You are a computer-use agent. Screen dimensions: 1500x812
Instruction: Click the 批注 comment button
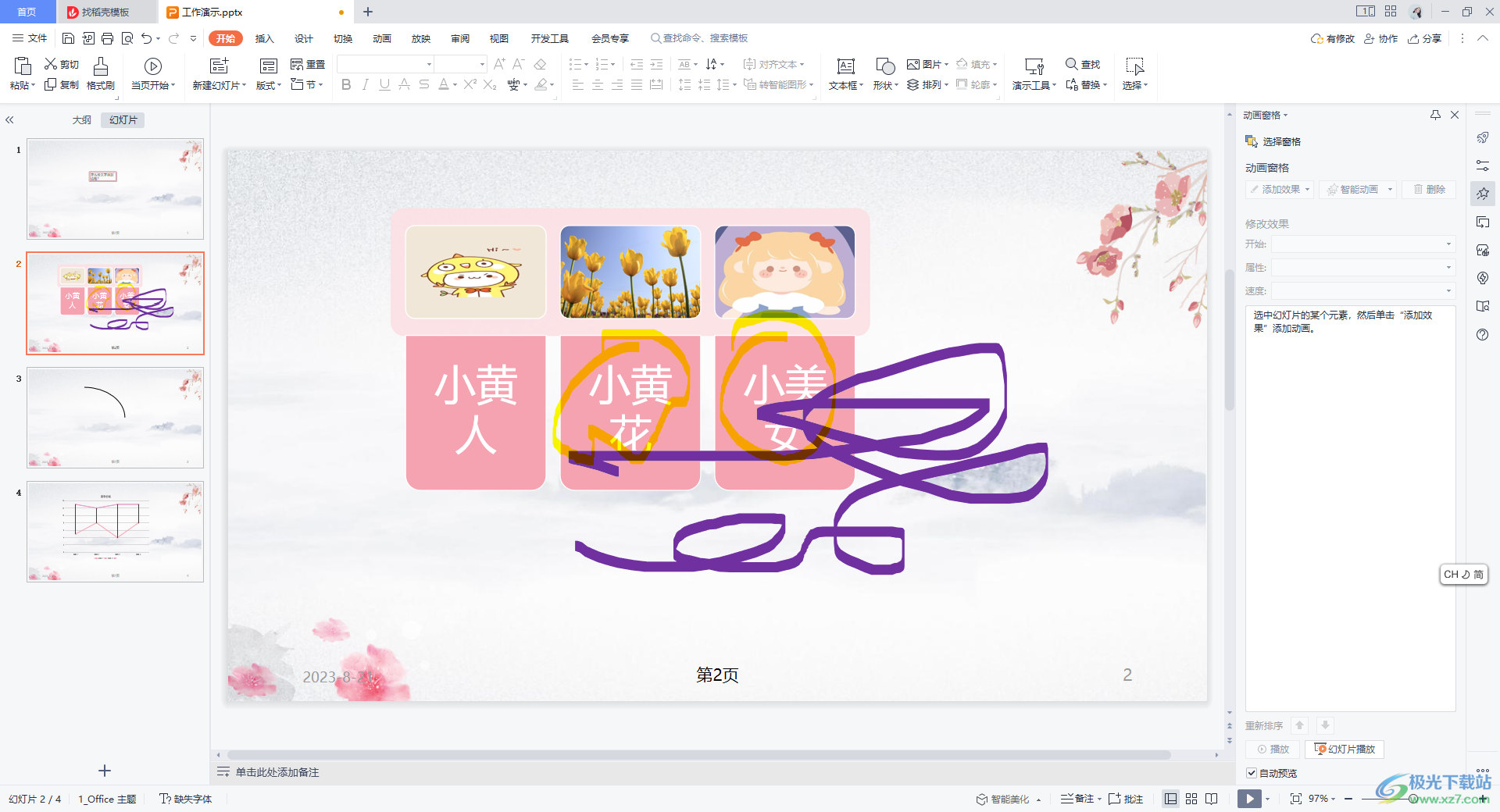pos(1126,799)
